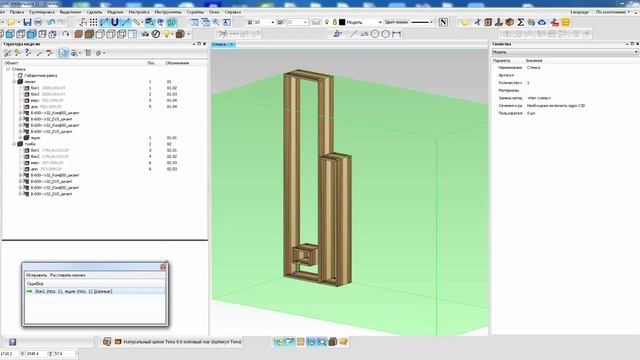This screenshot has width=640, height=360.
Task: Select the Стенка document tab
Action: (223, 44)
